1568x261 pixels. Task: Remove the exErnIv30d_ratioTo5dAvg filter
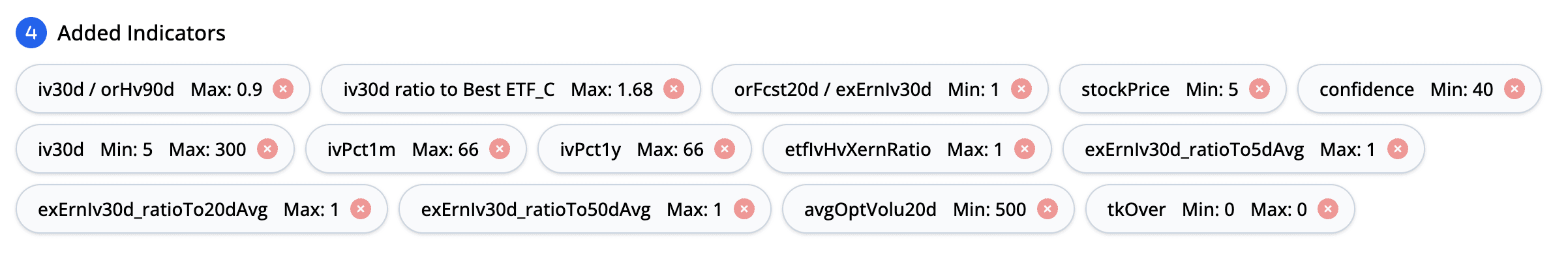(x=1398, y=149)
